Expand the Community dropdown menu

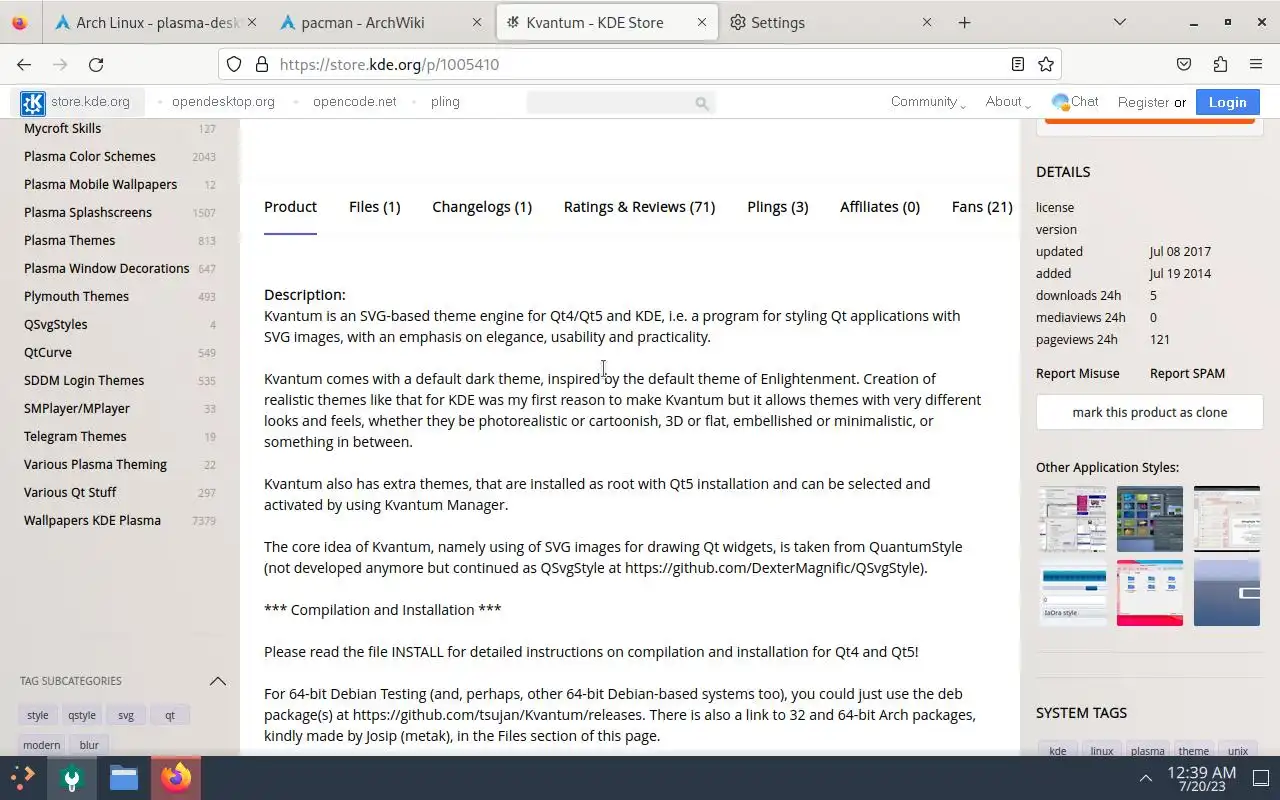928,102
